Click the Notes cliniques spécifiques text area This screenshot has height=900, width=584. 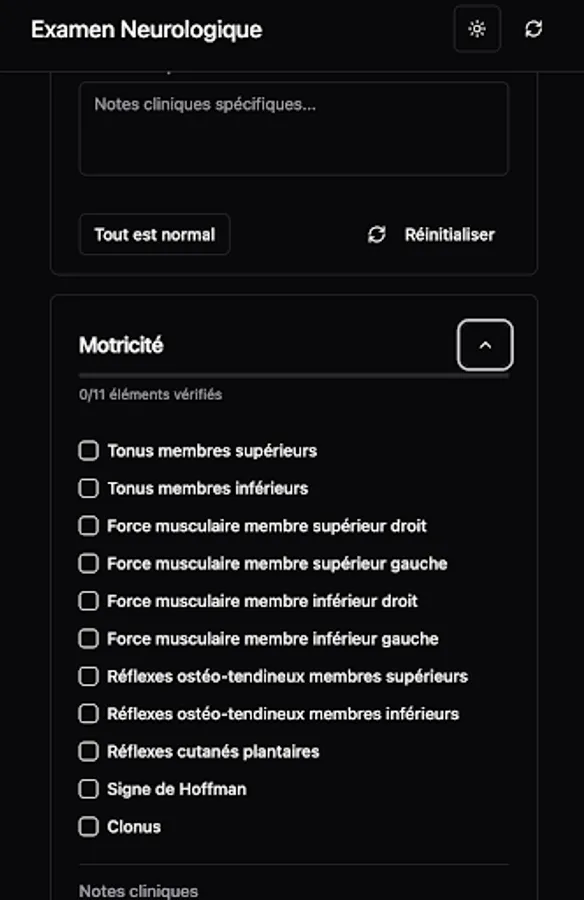pyautogui.click(x=293, y=129)
